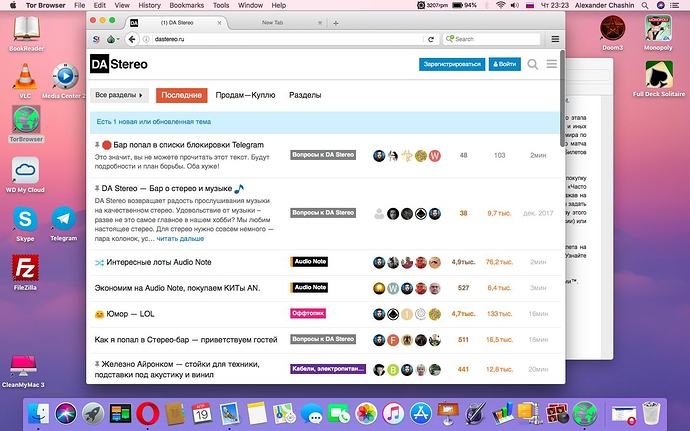Select the "Последние" tab
690x431 pixels.
click(x=182, y=95)
